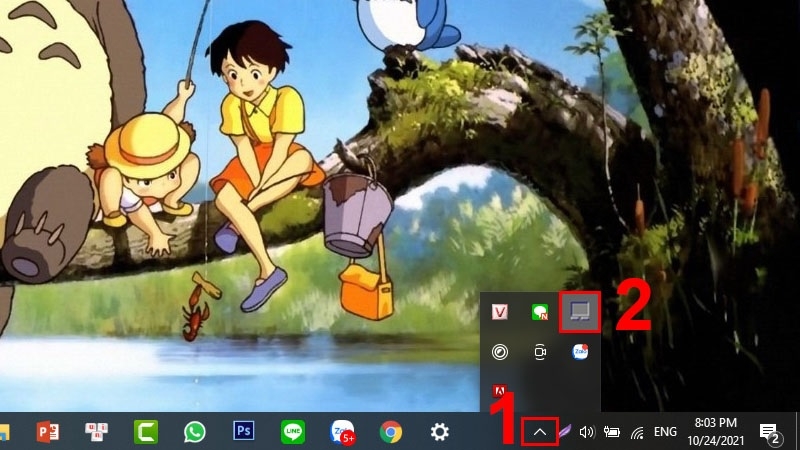Switch the ENG input language
800x450 pixels.
click(665, 432)
